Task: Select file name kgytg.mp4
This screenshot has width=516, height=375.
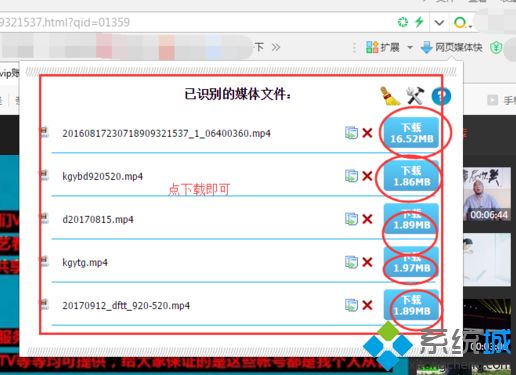Action: click(x=85, y=263)
